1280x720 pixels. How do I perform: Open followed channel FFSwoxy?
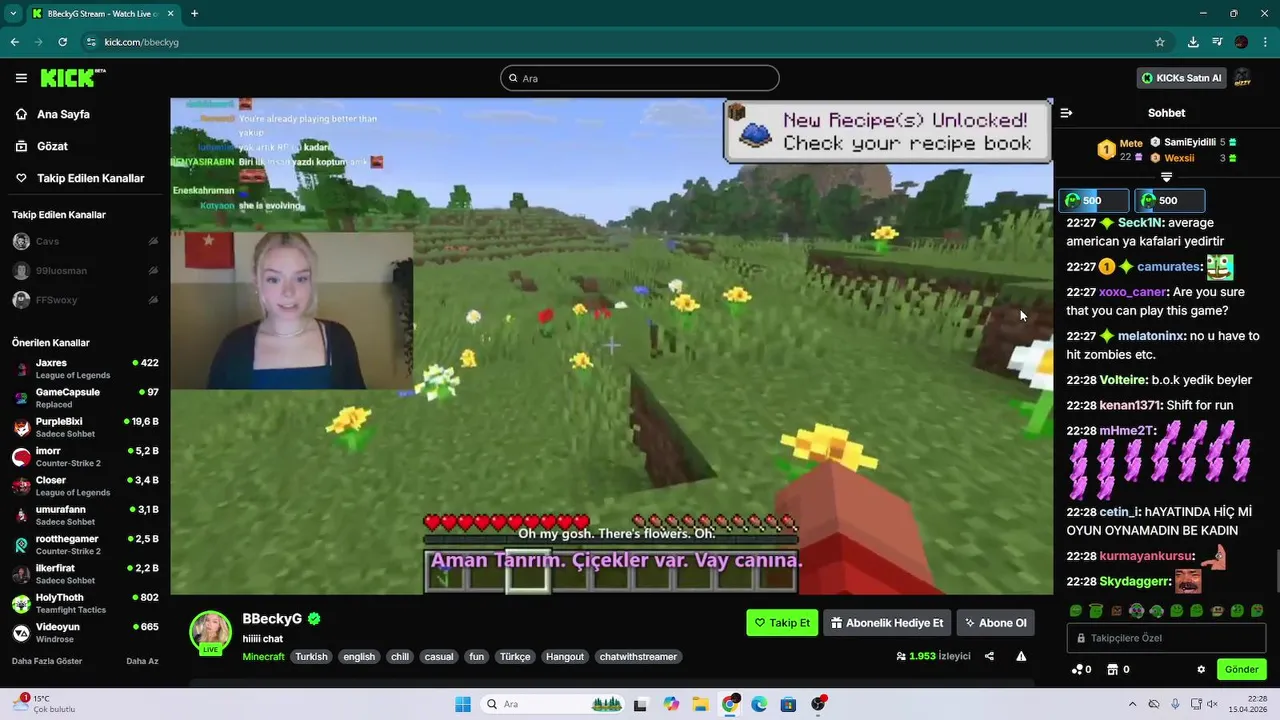pos(85,300)
